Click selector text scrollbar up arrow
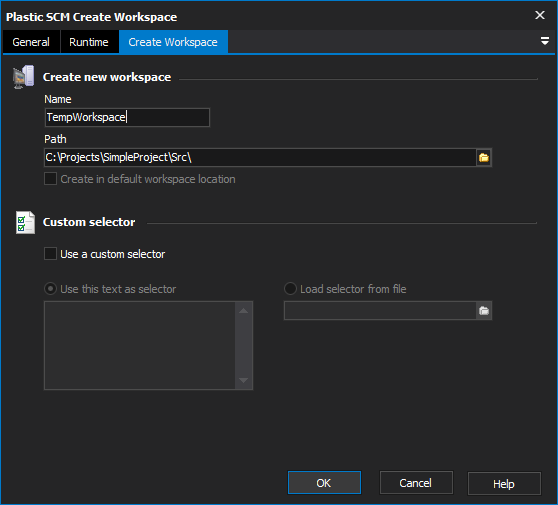Viewport: 558px width, 505px height. coord(243,311)
